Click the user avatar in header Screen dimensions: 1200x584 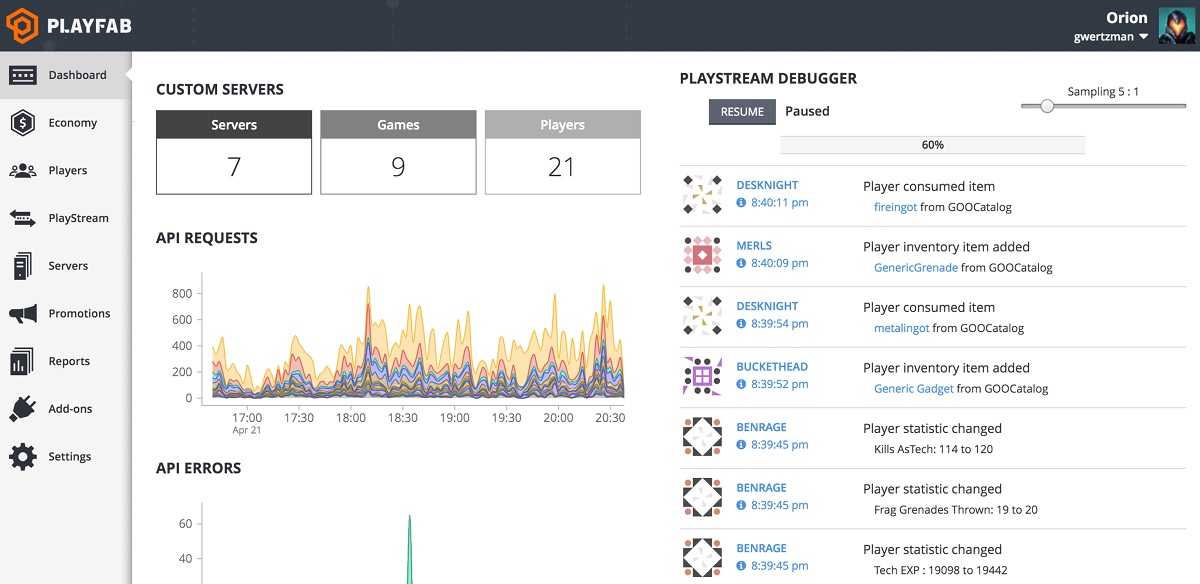(x=1176, y=26)
